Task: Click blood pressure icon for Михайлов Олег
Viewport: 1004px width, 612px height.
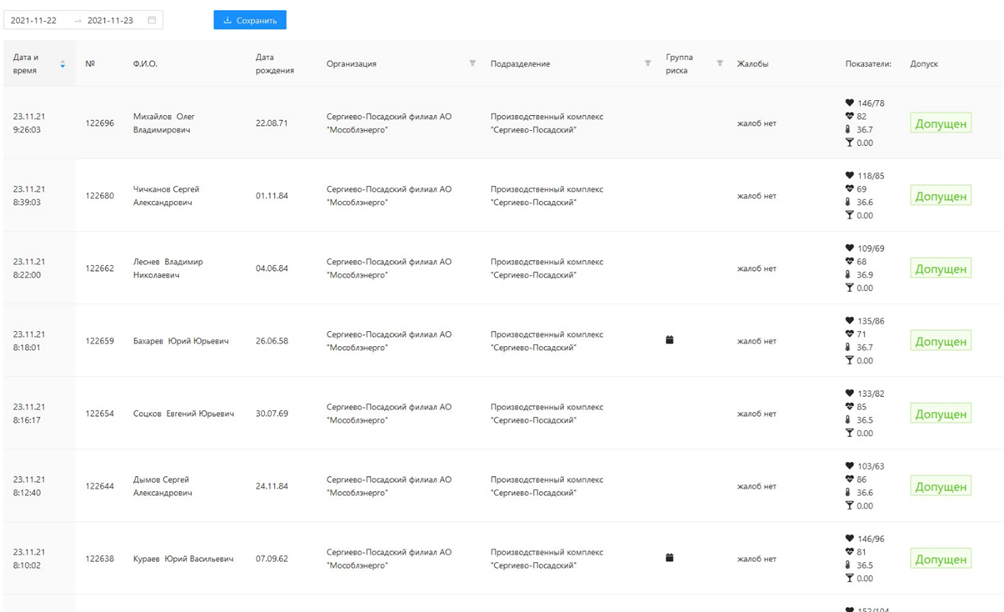Action: 850,103
